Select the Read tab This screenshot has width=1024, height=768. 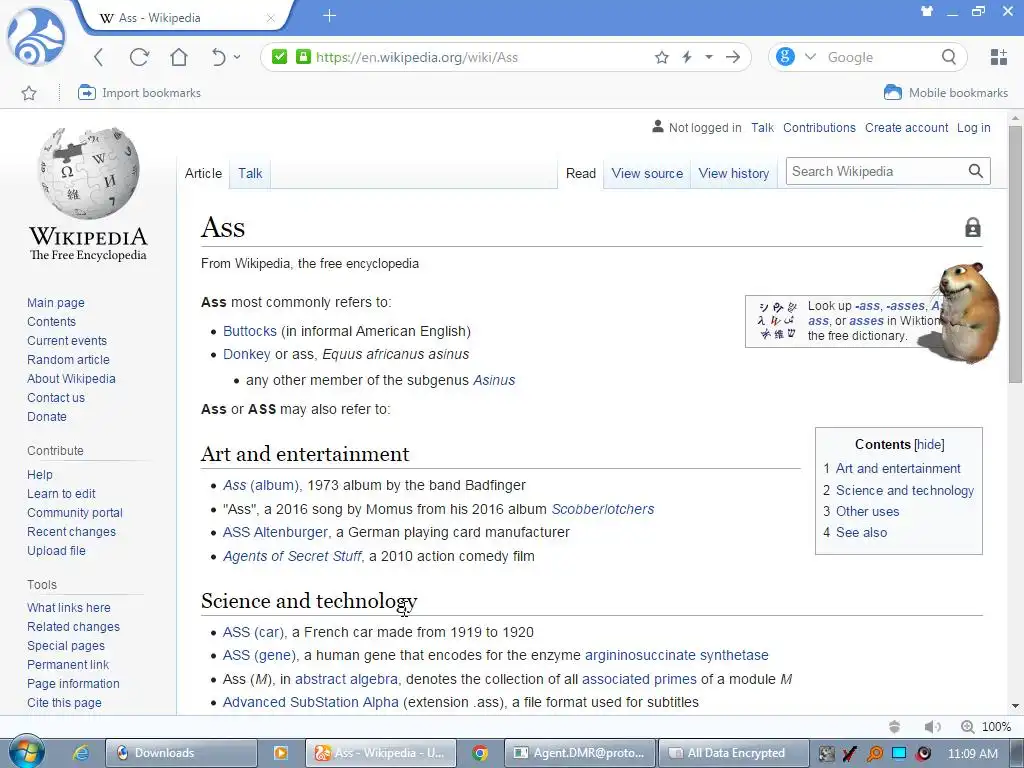(x=581, y=174)
